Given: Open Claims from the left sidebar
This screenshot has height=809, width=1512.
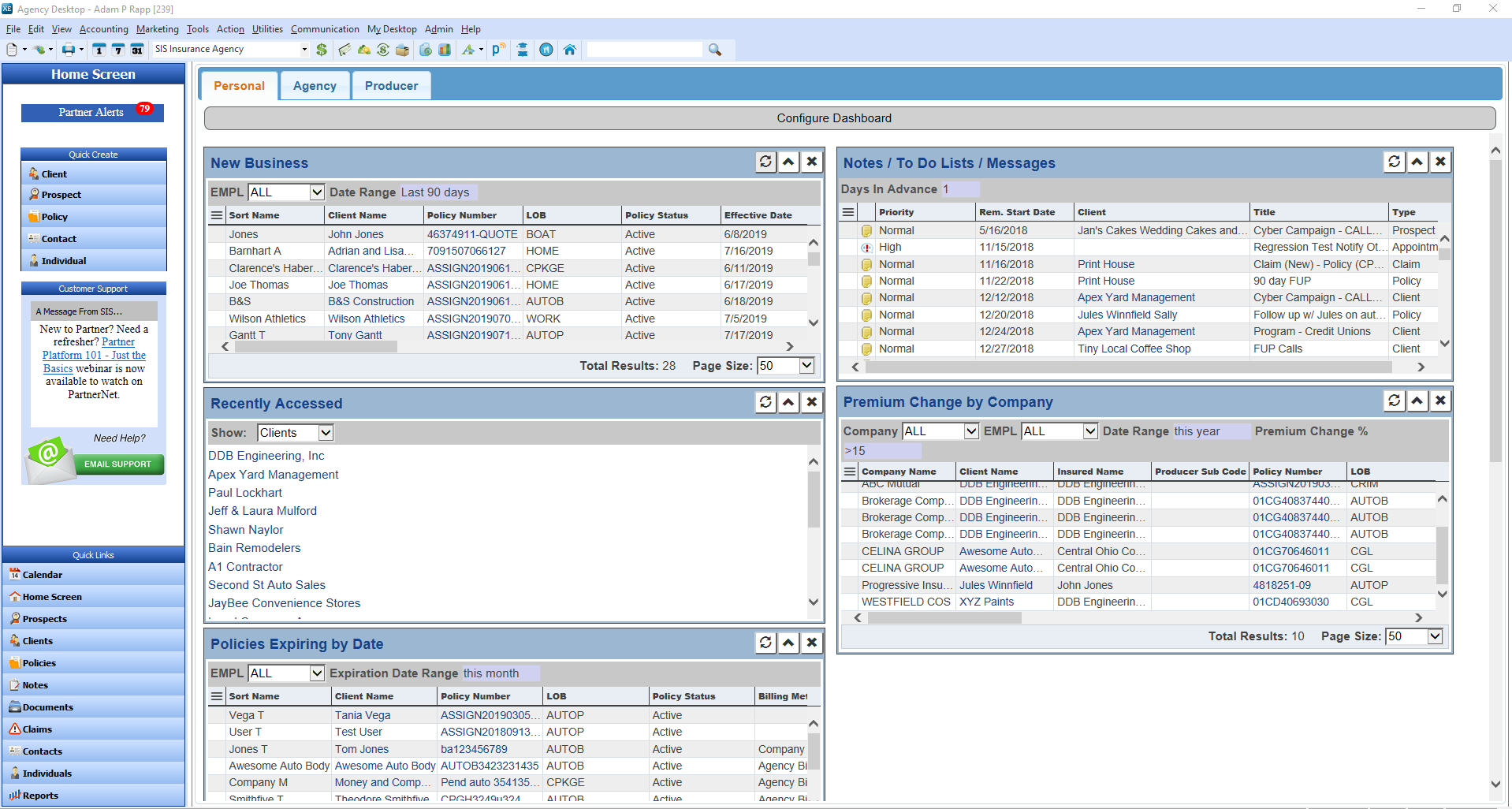Looking at the screenshot, I should coord(36,729).
